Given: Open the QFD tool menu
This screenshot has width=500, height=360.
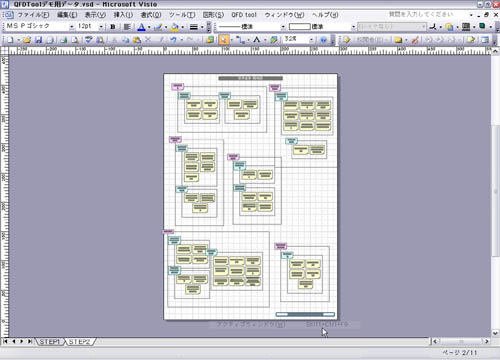Looking at the screenshot, I should (244, 15).
